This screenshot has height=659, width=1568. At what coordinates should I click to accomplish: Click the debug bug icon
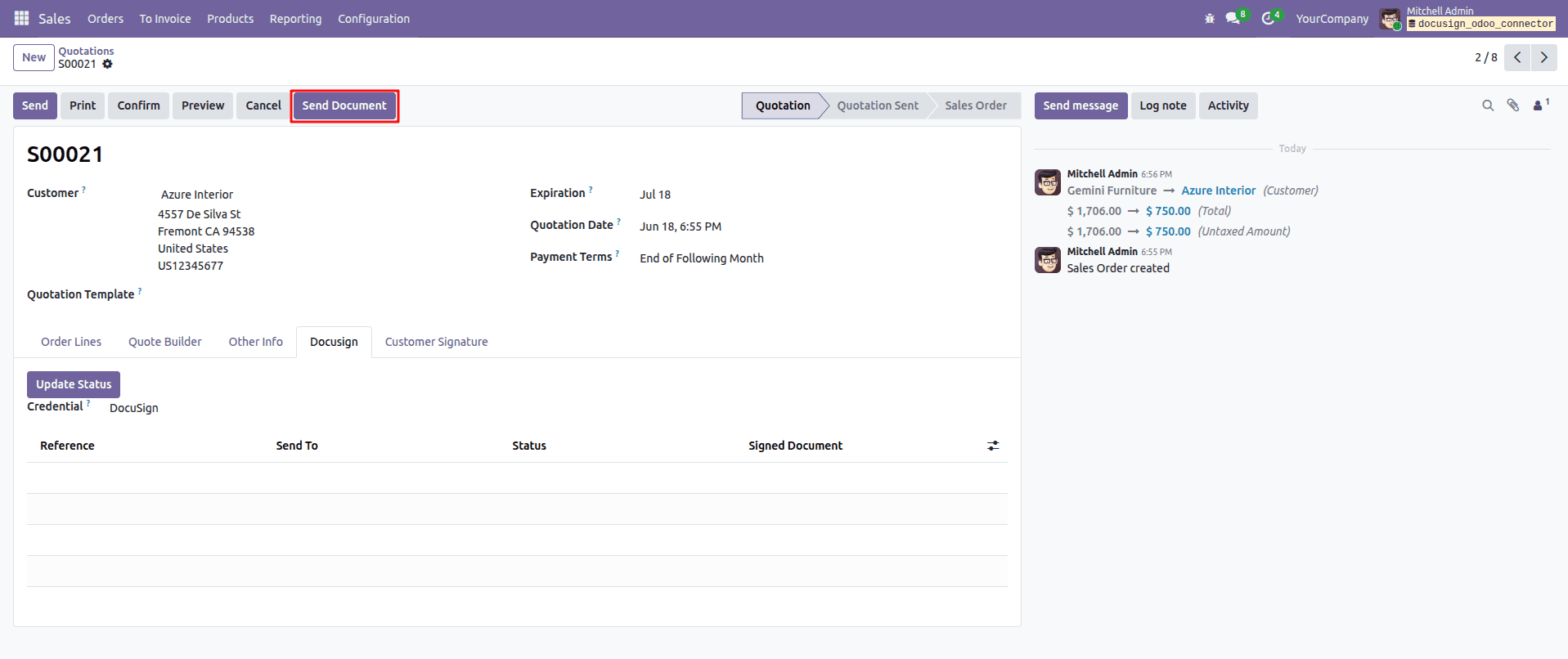[1210, 18]
